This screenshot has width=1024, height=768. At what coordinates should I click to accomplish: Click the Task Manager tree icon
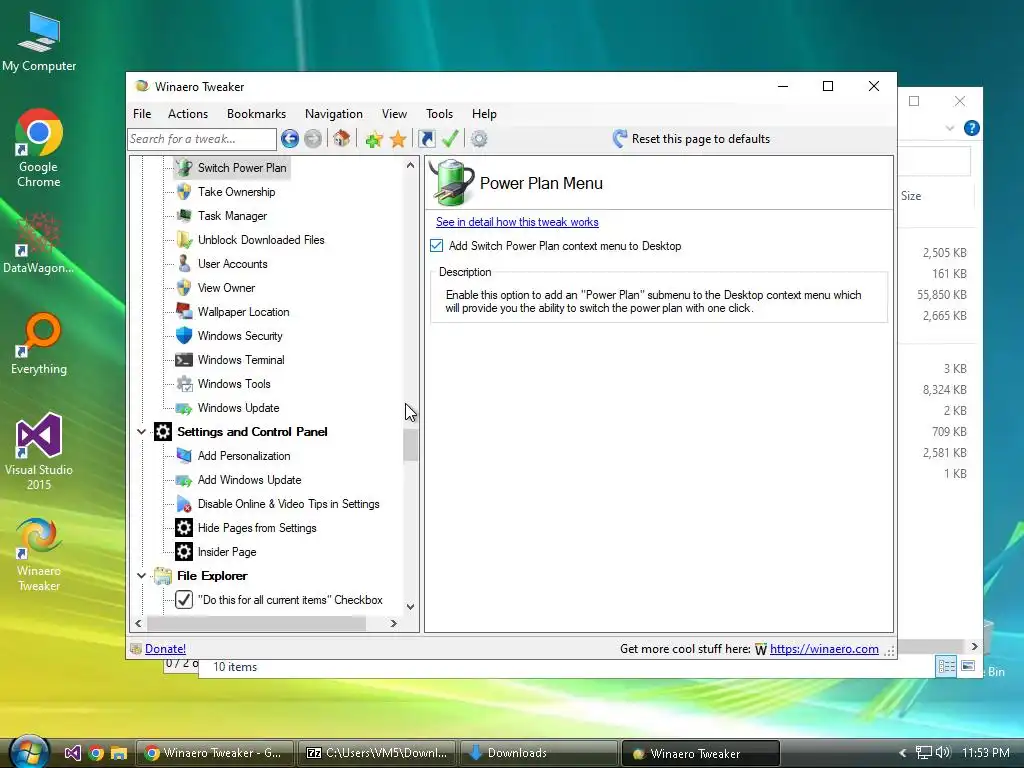pos(184,216)
